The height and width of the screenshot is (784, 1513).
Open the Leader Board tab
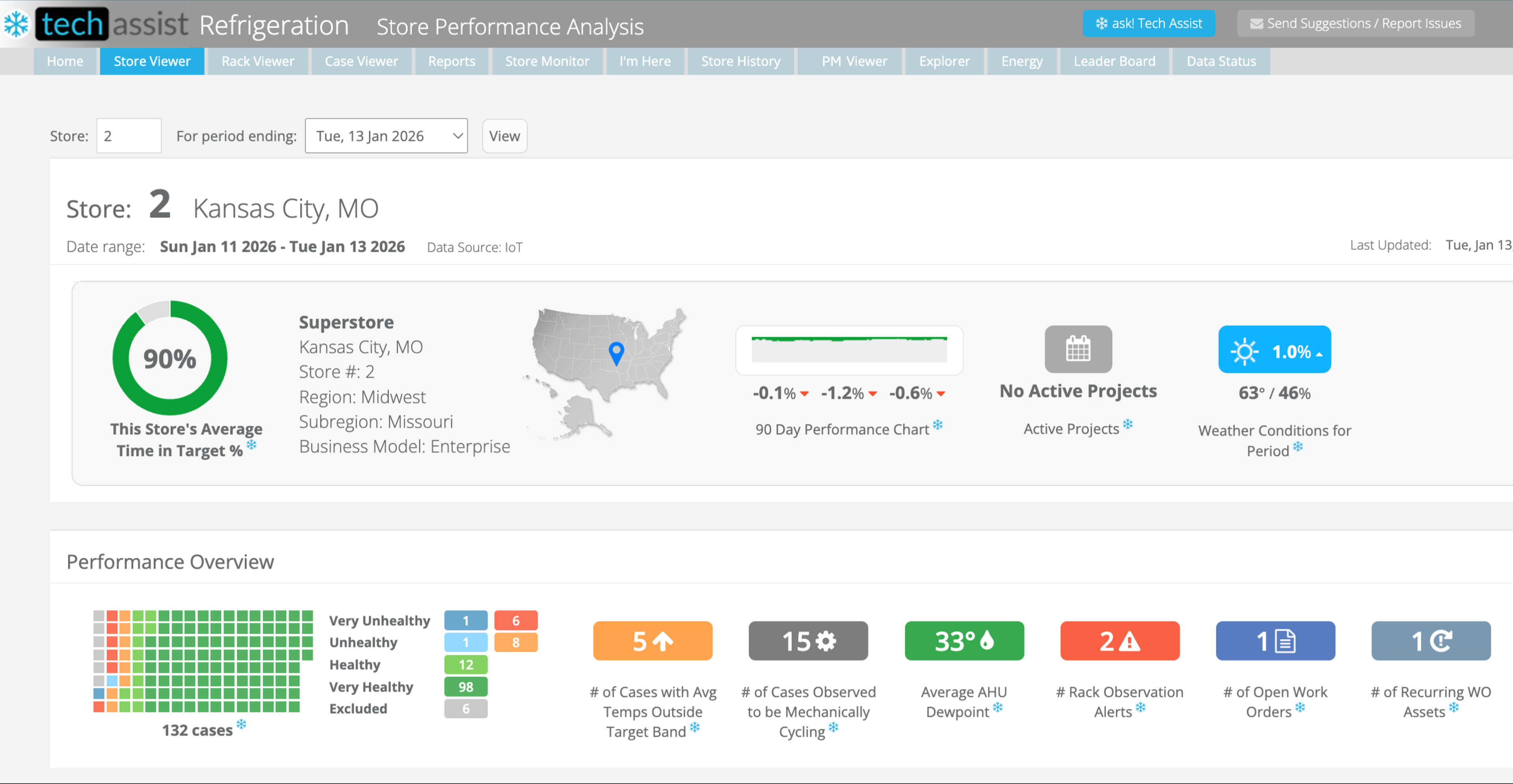point(1113,61)
